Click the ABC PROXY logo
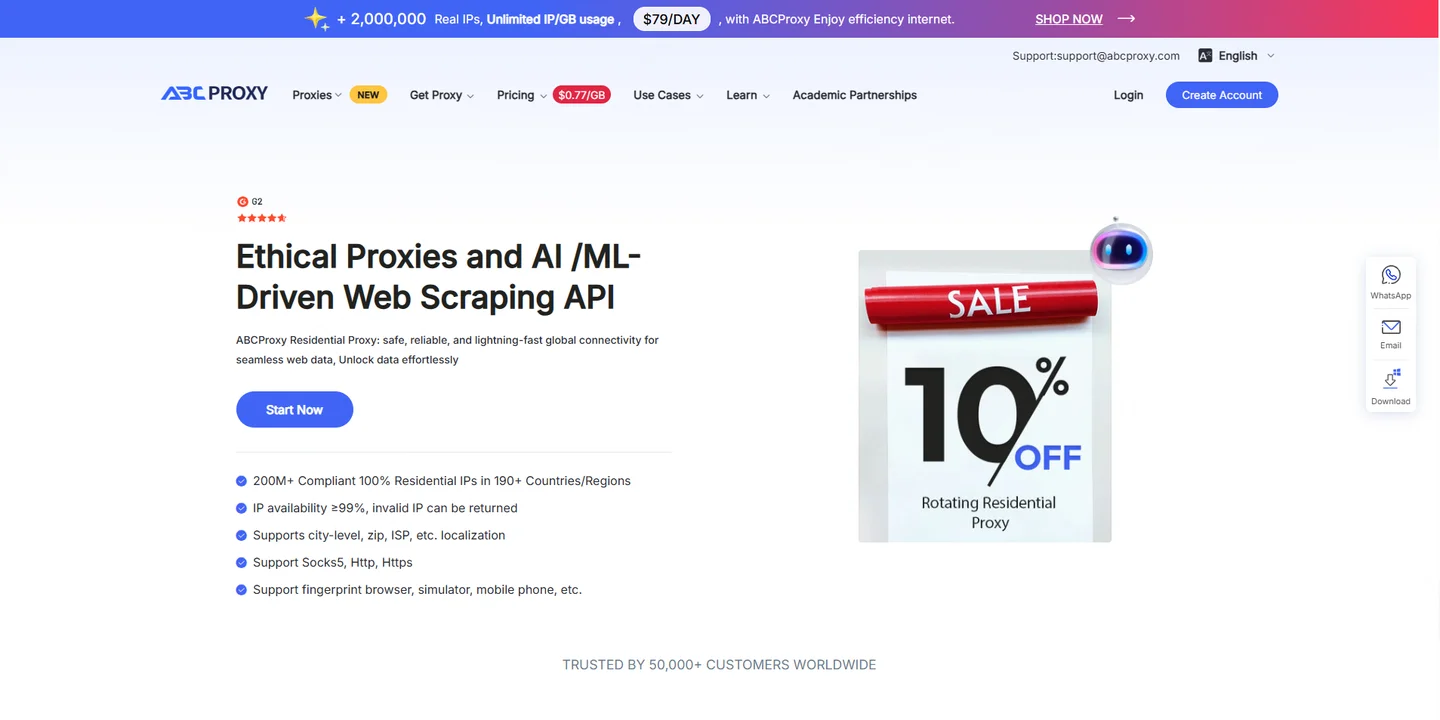The image size is (1440, 720). click(x=214, y=94)
